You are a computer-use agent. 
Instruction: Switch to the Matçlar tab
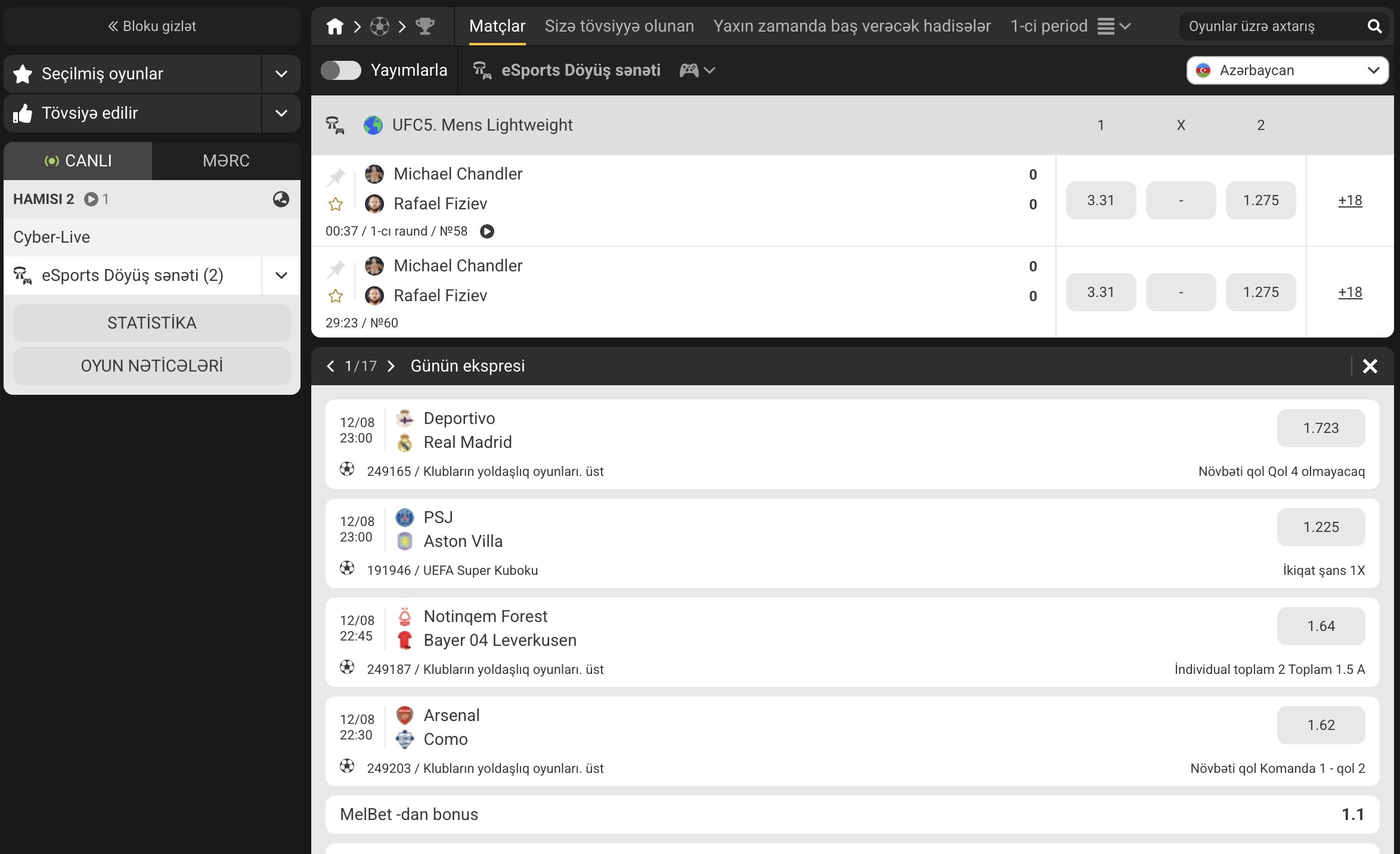point(497,26)
